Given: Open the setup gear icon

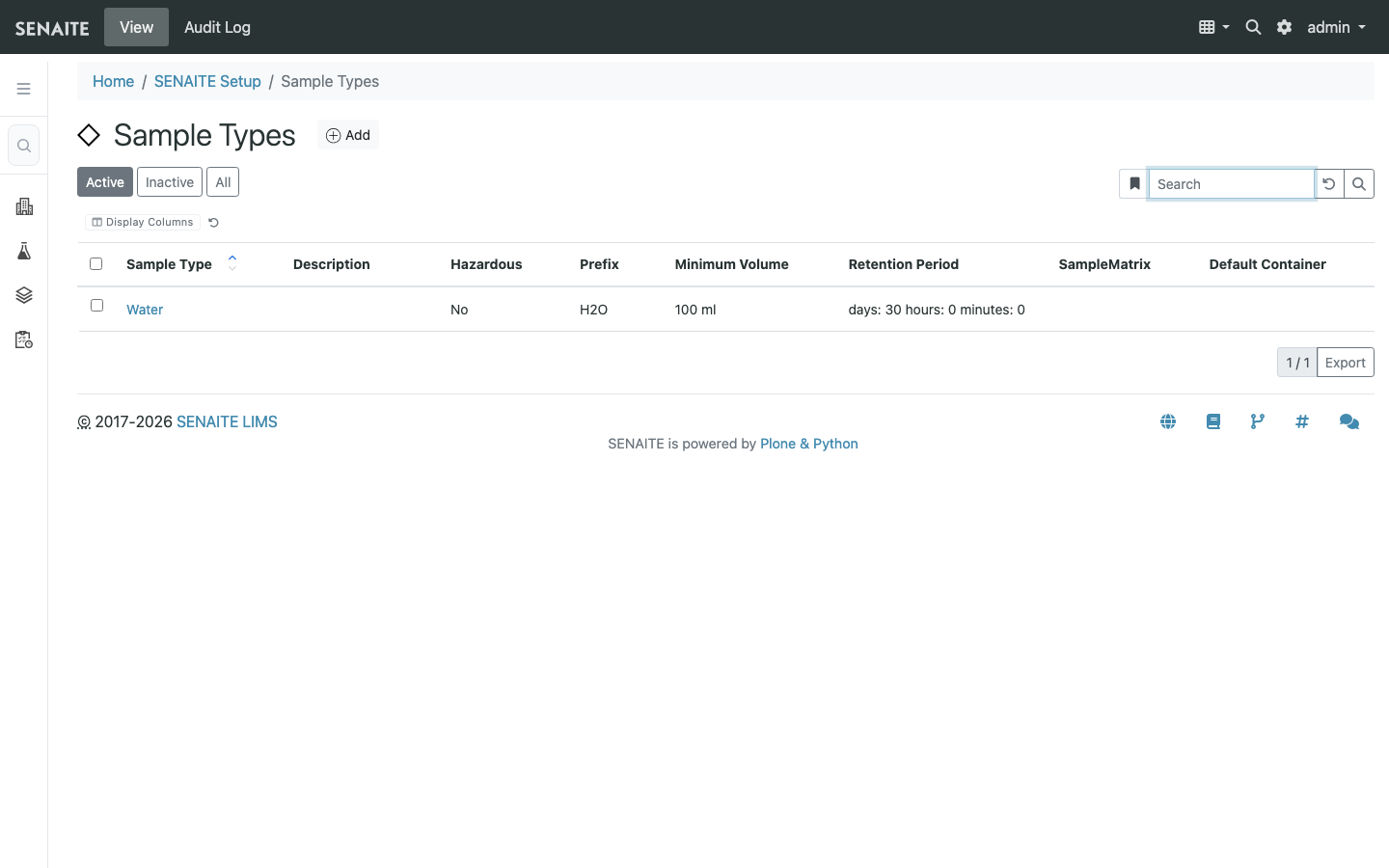Looking at the screenshot, I should [x=1284, y=27].
